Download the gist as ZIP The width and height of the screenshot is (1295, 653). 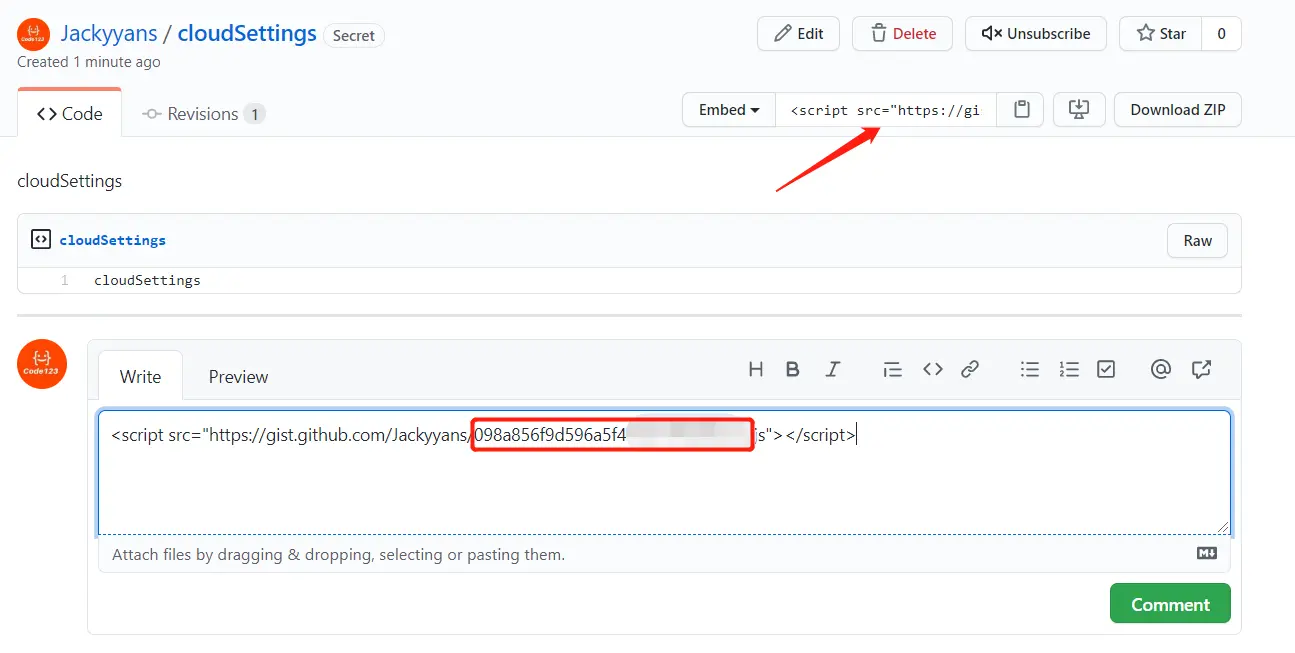click(x=1178, y=110)
